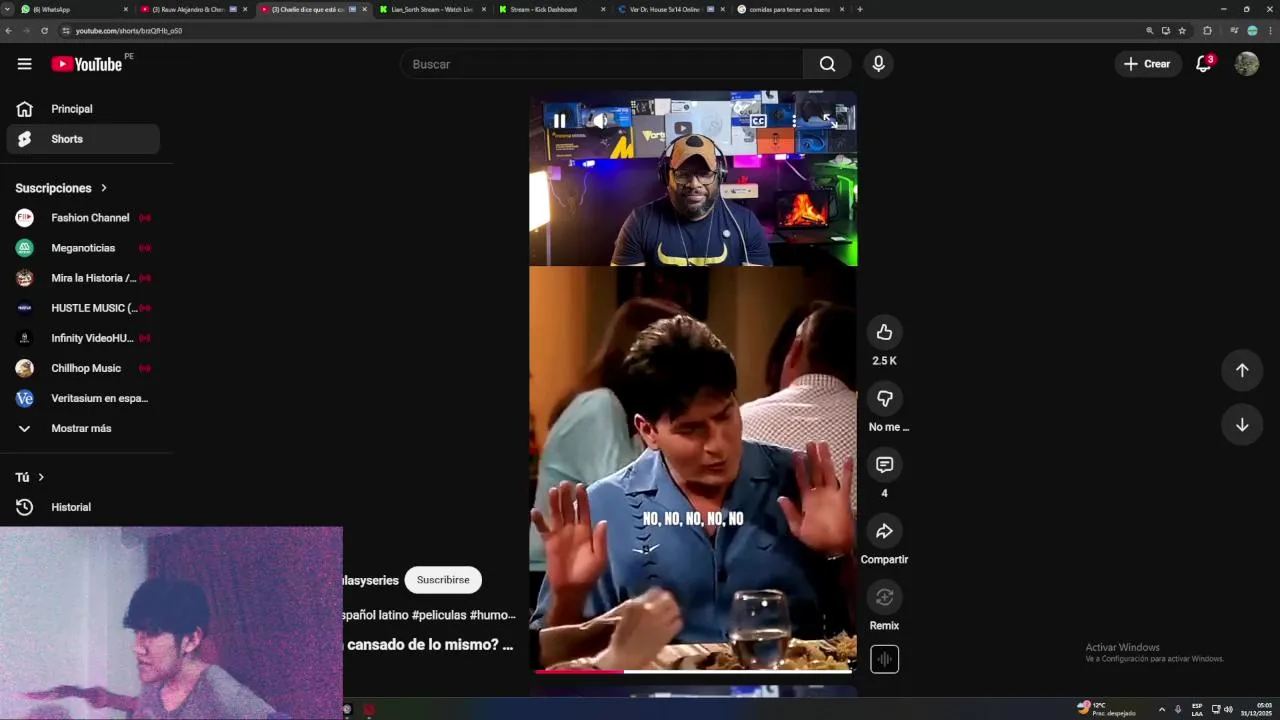Reload the page from browser toolbar

tap(44, 31)
